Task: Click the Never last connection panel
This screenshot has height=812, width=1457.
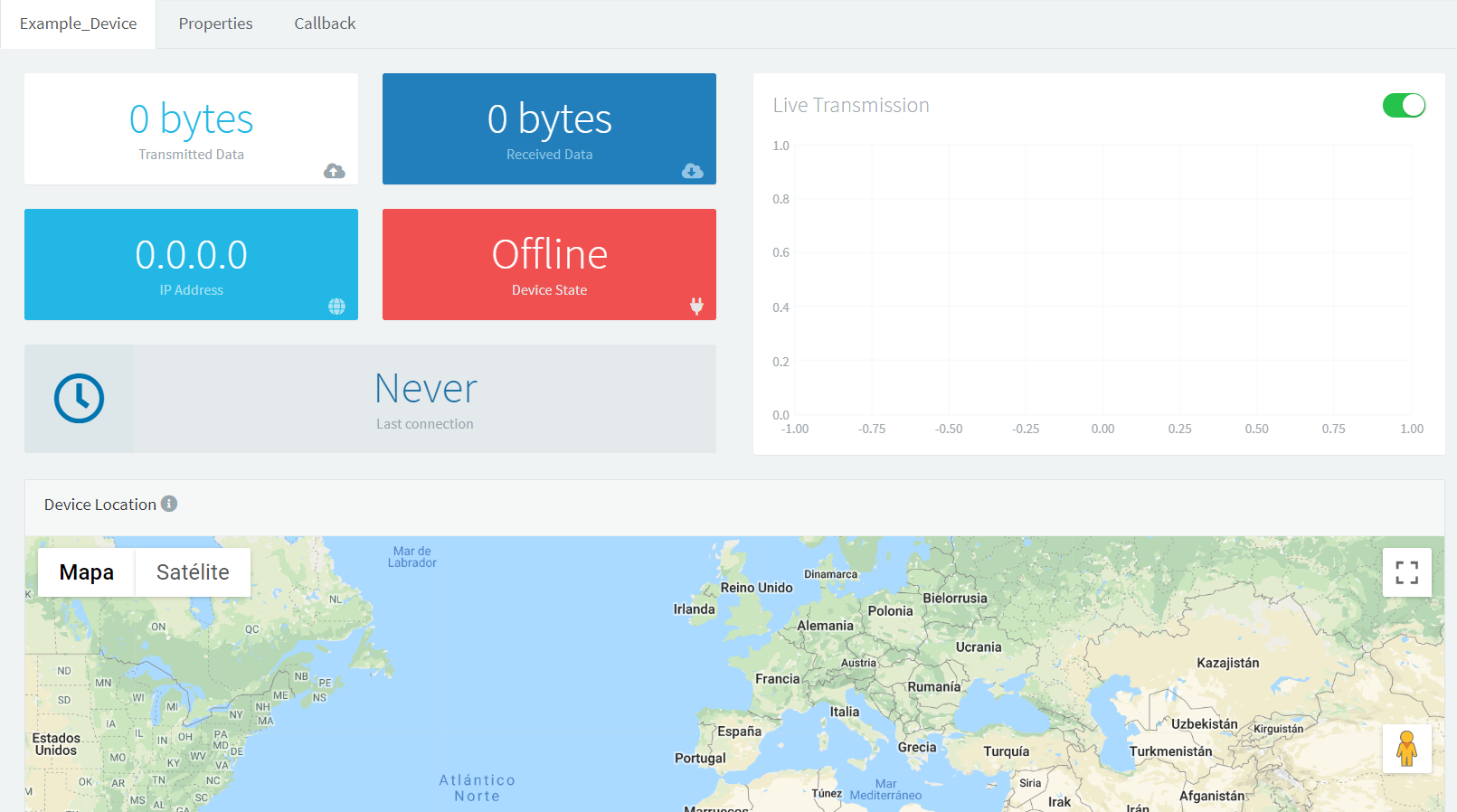Action: (424, 399)
